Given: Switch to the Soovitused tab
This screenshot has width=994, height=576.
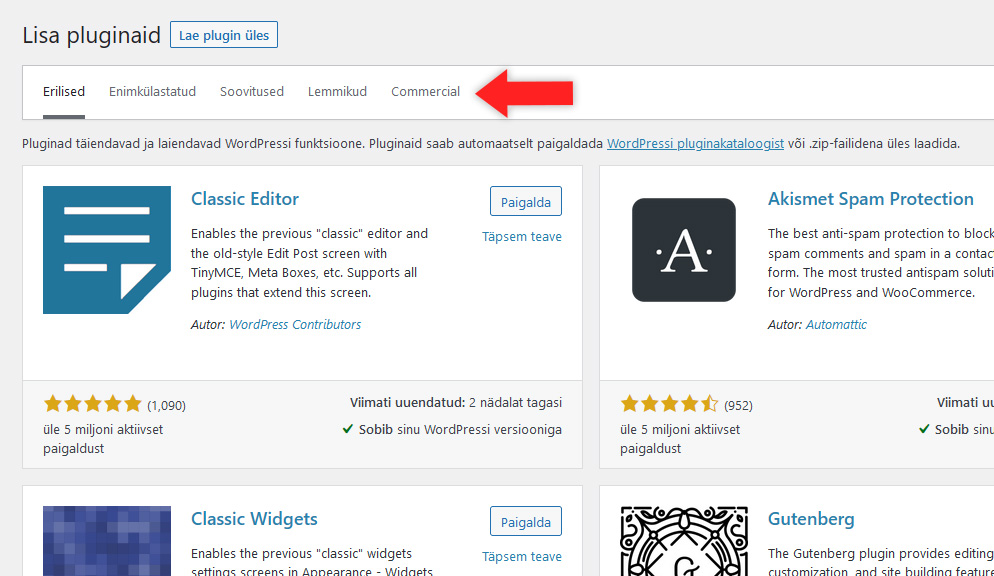Looking at the screenshot, I should coord(252,92).
